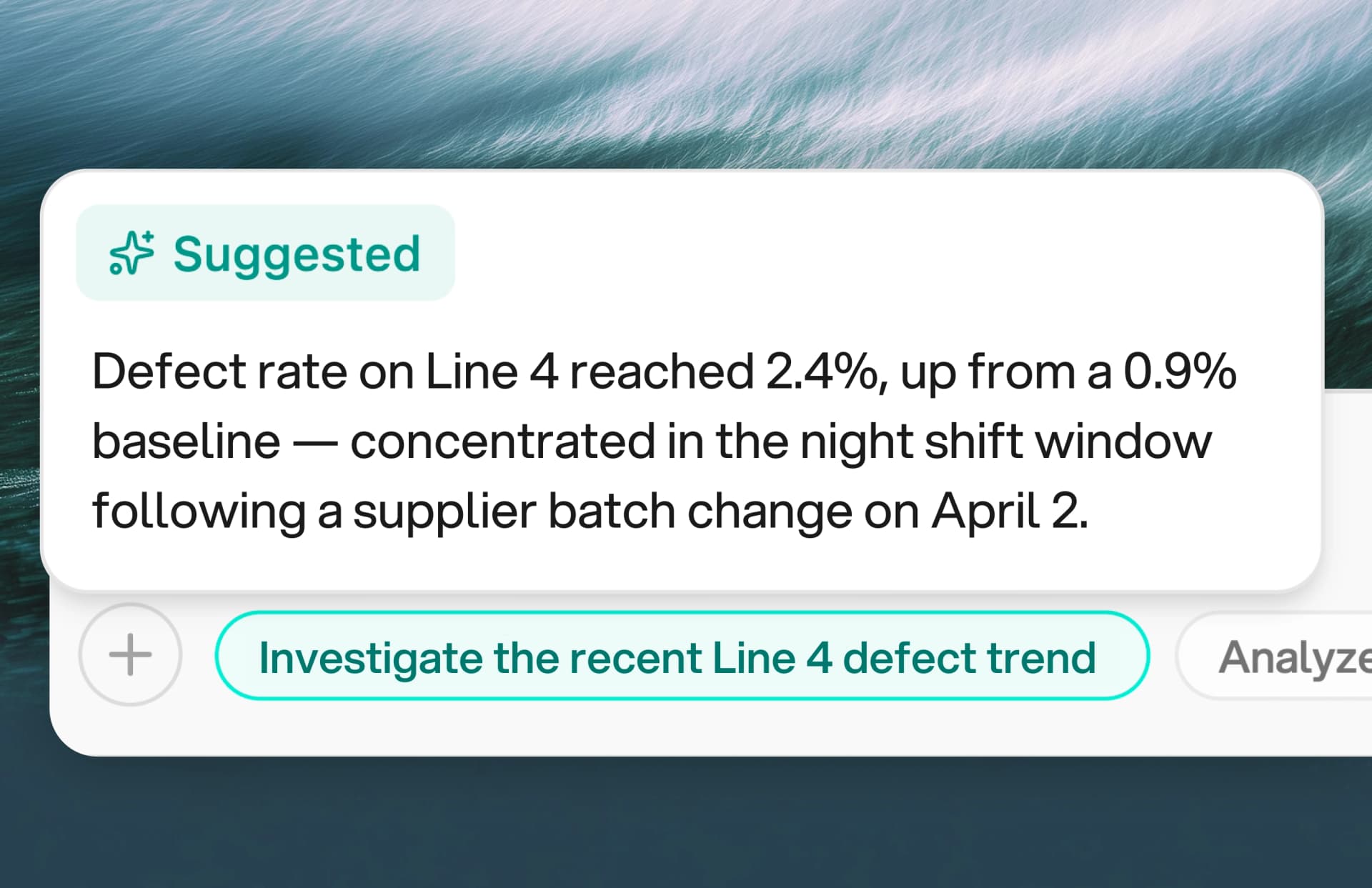The height and width of the screenshot is (888, 1372).
Task: Click the sparkle icon beside Suggested
Action: point(131,253)
